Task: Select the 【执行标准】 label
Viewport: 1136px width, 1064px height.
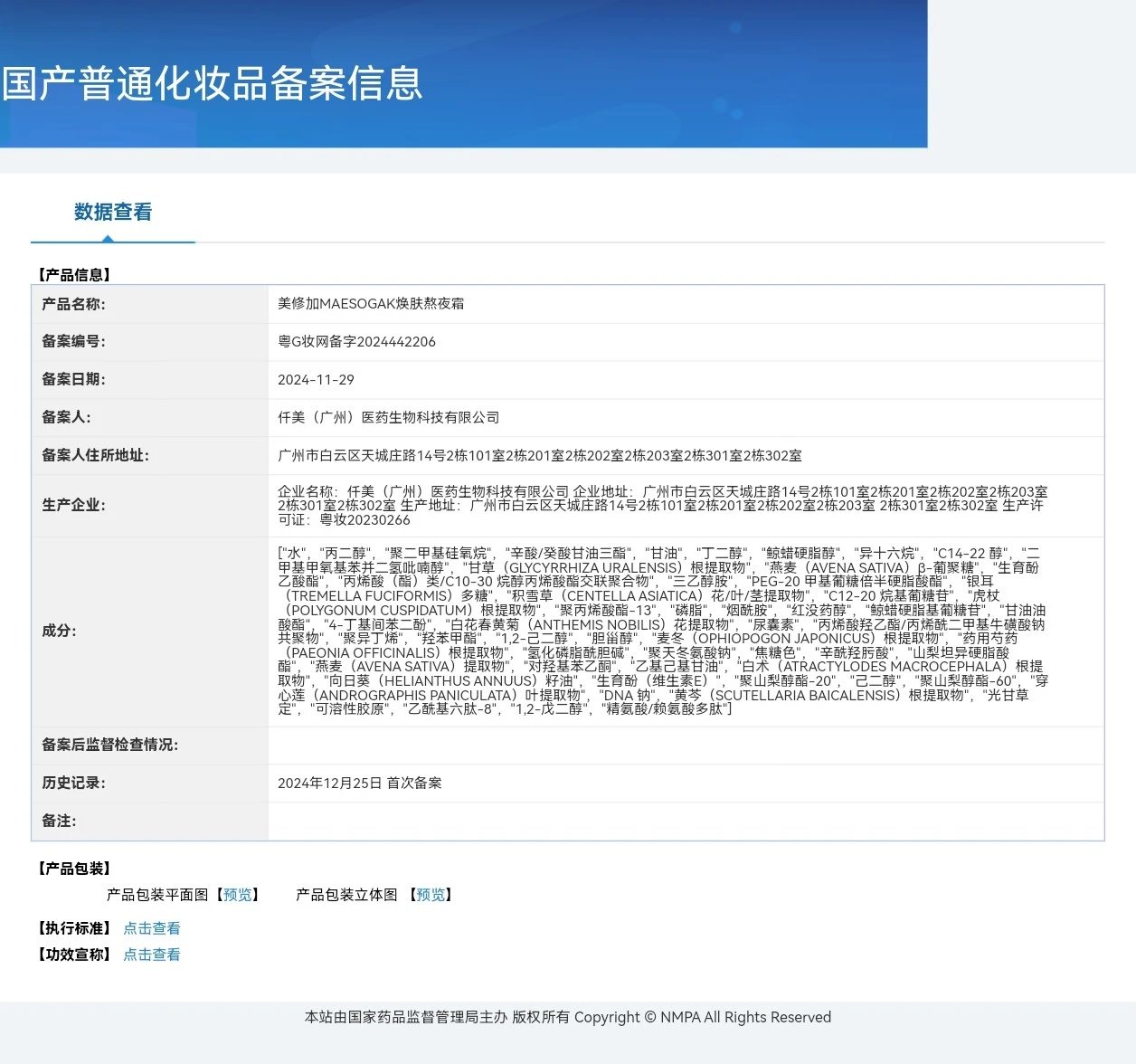Action: [74, 928]
